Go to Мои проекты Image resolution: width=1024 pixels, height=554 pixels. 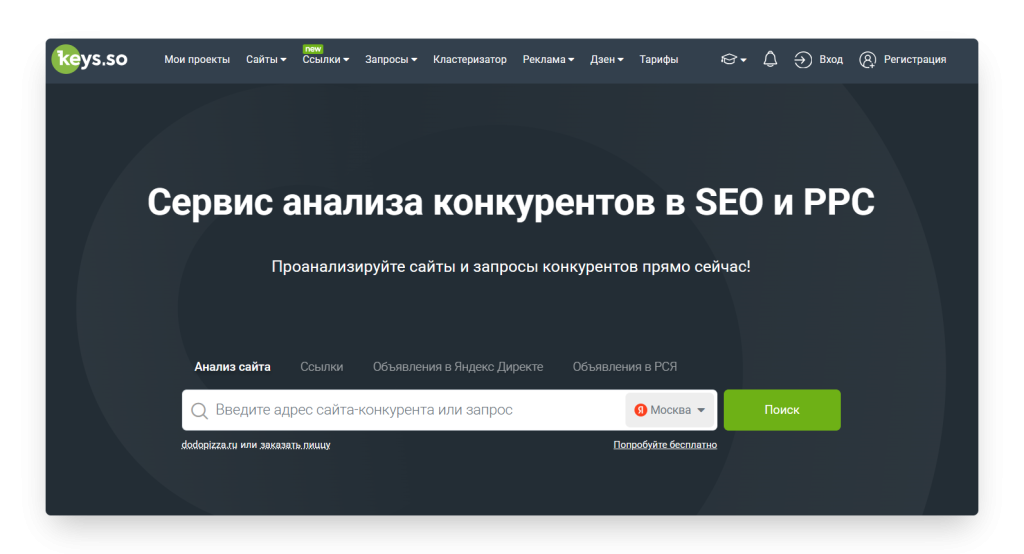[x=197, y=60]
